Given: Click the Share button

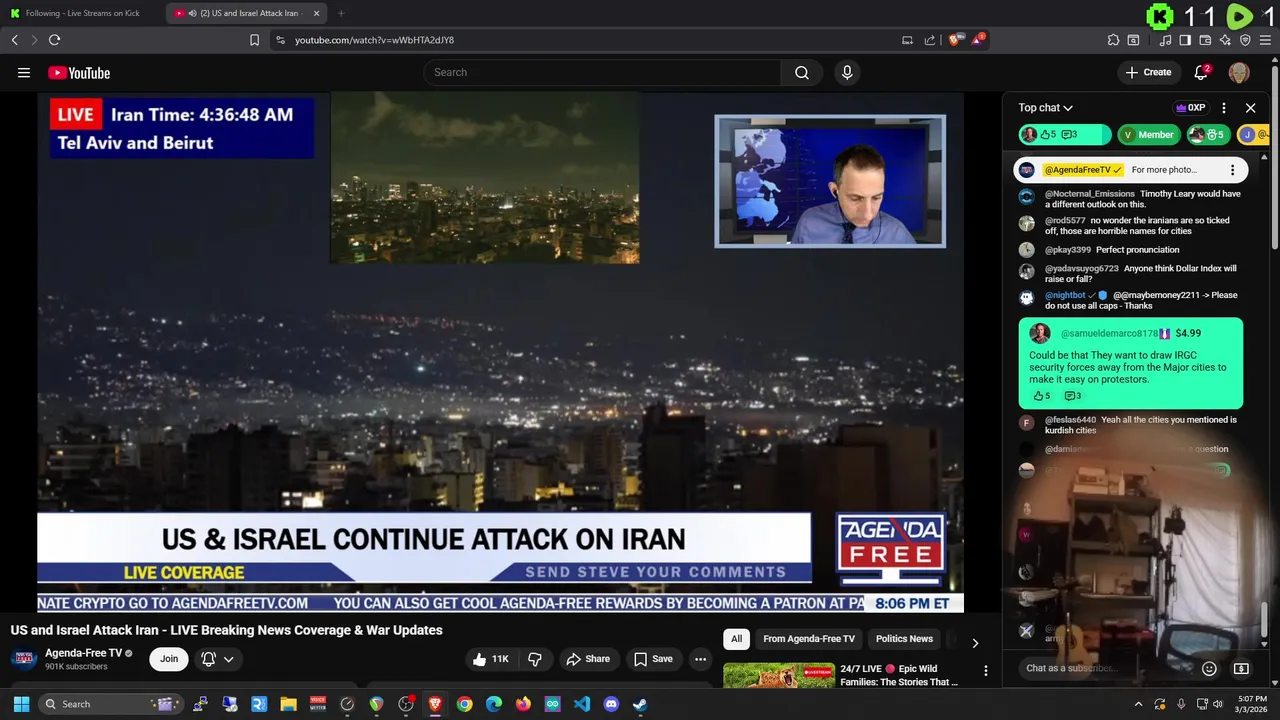Looking at the screenshot, I should [x=588, y=659].
